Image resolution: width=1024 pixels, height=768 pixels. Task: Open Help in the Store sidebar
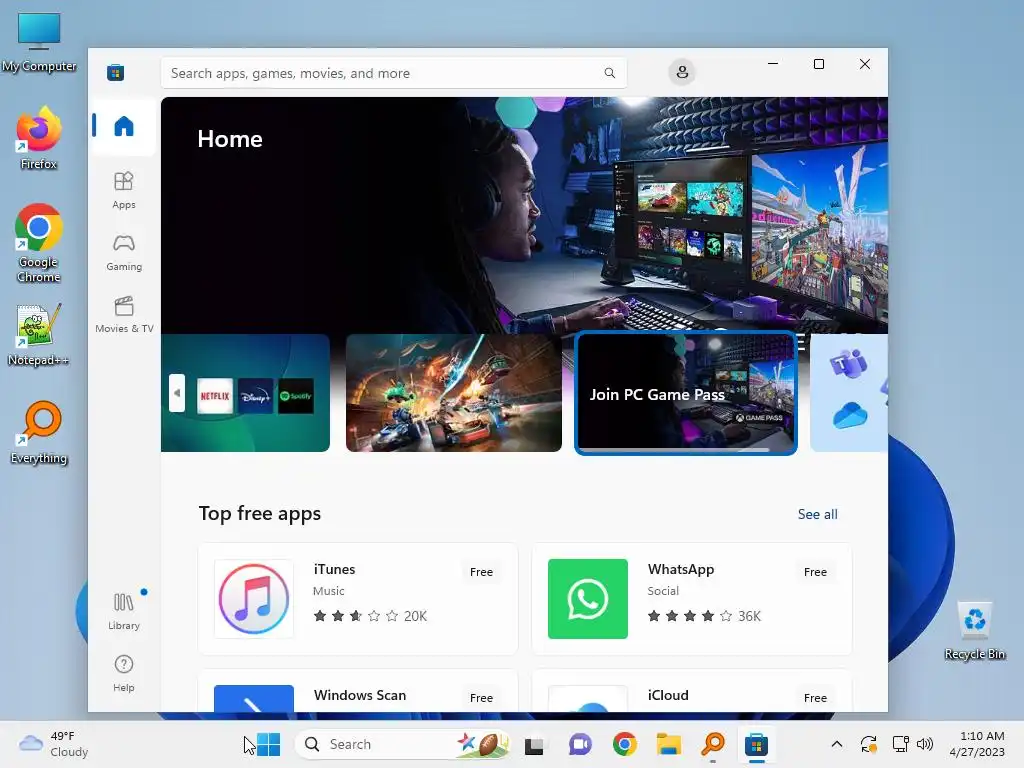click(123, 673)
